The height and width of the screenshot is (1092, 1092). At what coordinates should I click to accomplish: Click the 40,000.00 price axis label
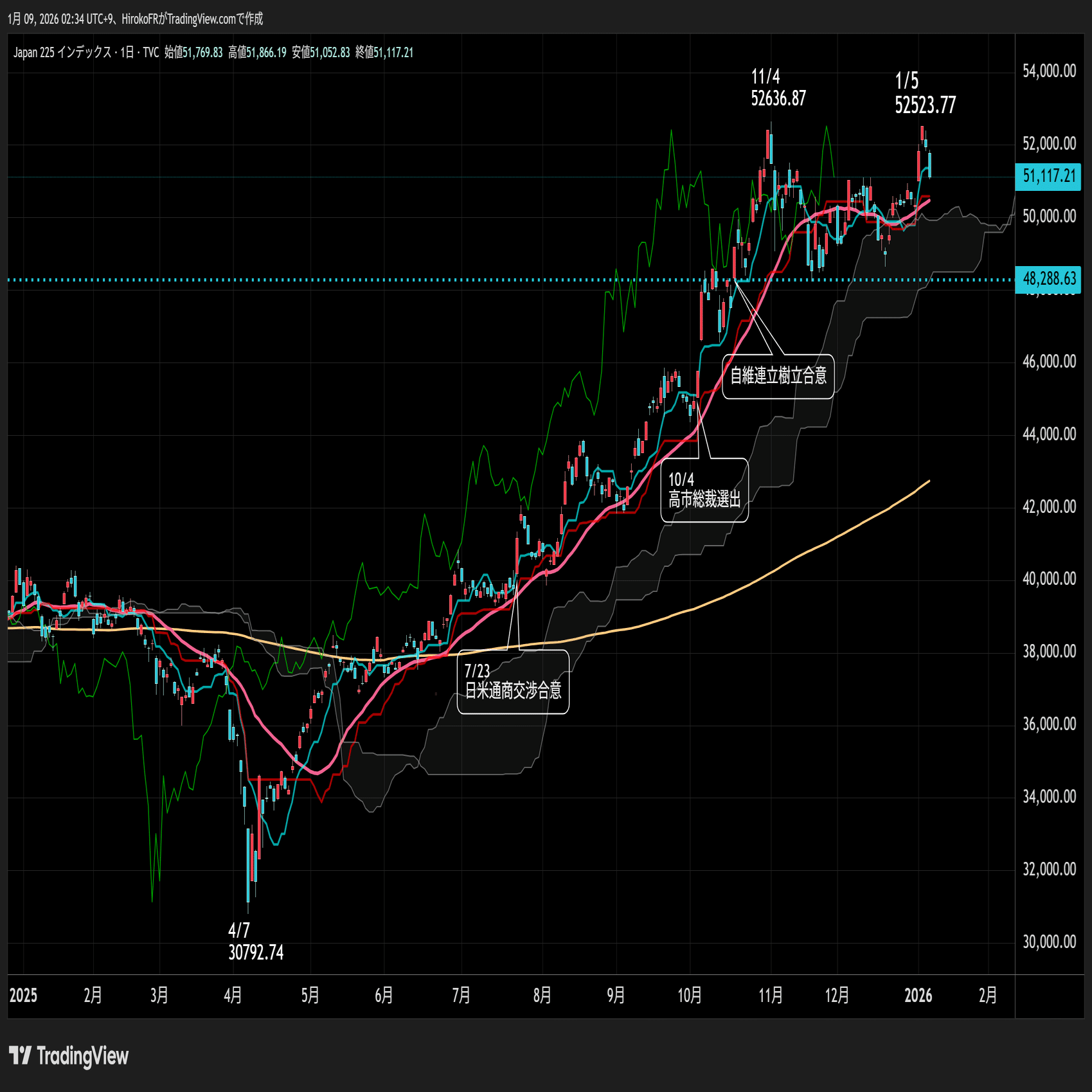(1049, 579)
